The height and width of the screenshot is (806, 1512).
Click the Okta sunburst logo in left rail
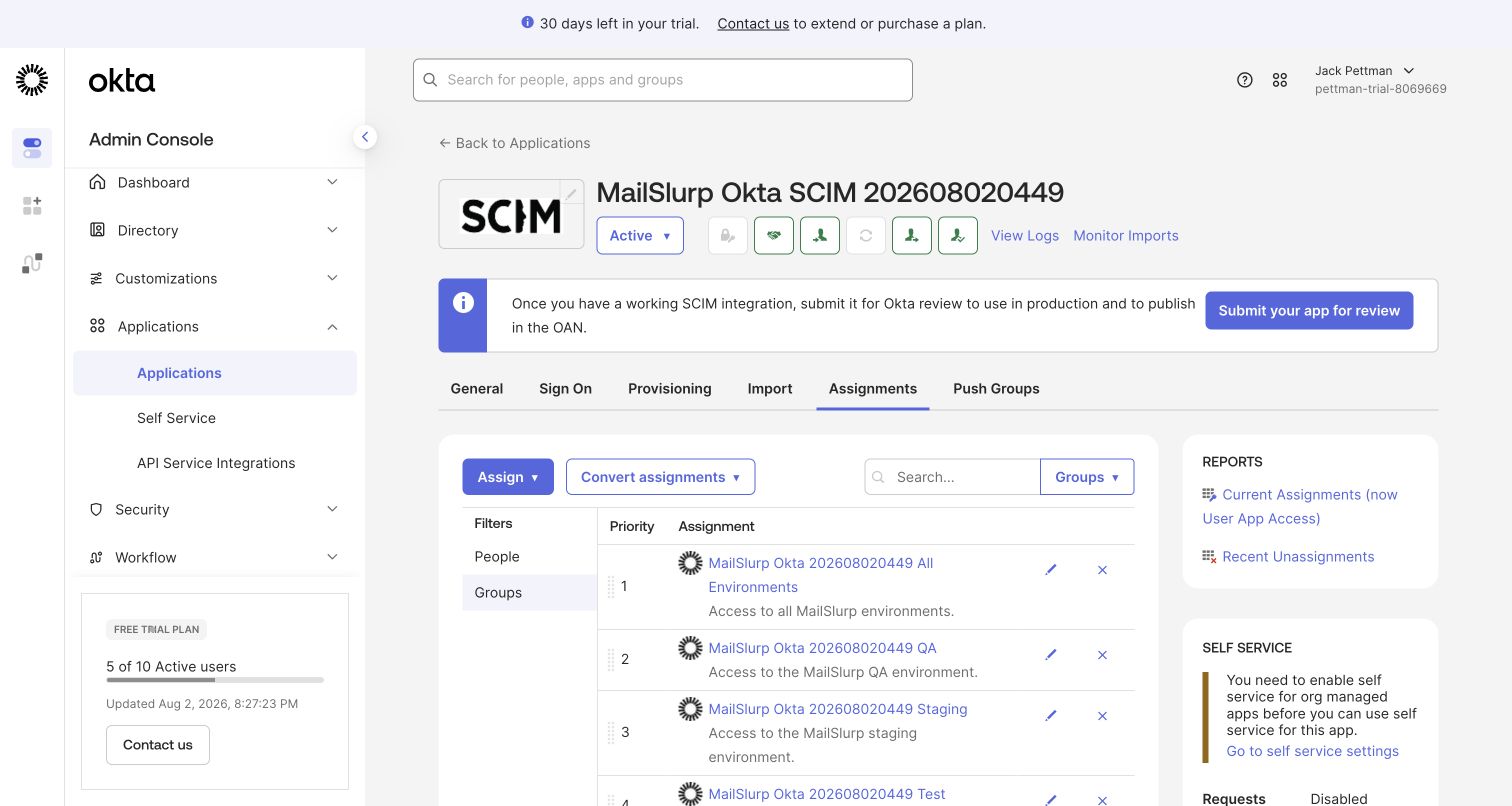32,80
